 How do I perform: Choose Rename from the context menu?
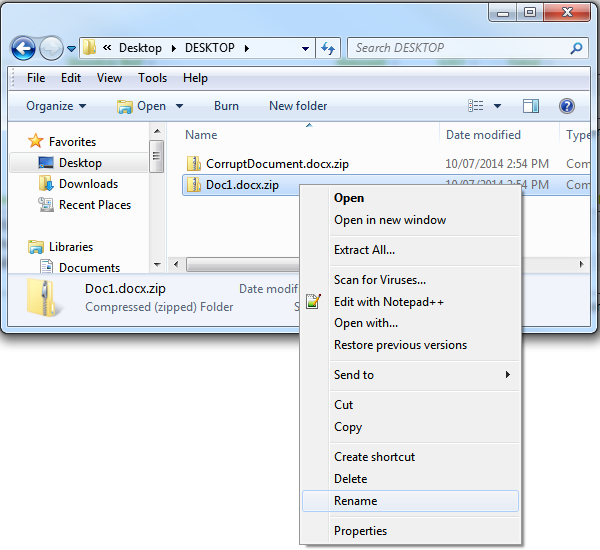tap(356, 501)
